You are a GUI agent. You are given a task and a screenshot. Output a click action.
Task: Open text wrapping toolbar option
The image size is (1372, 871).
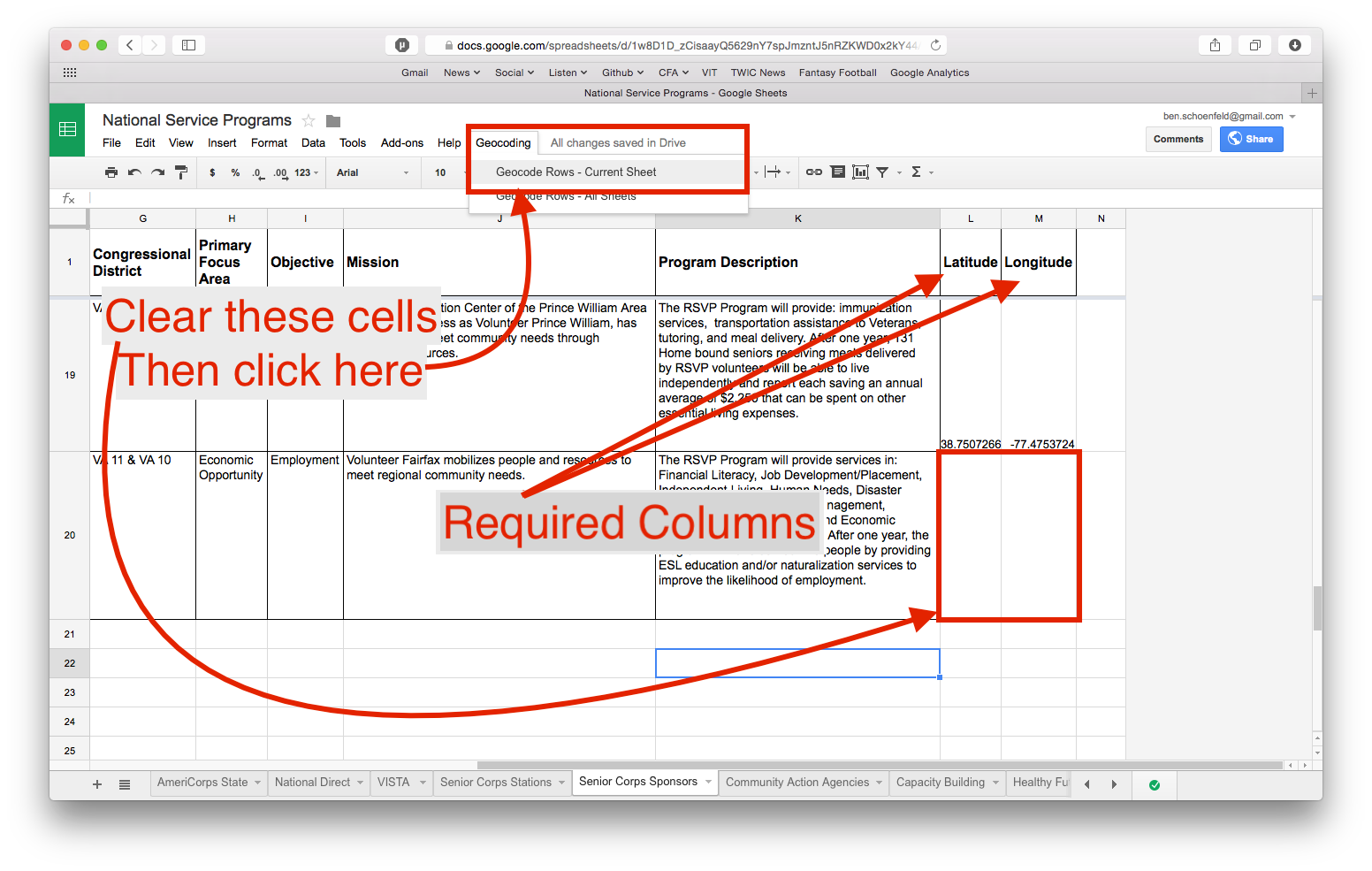(773, 172)
